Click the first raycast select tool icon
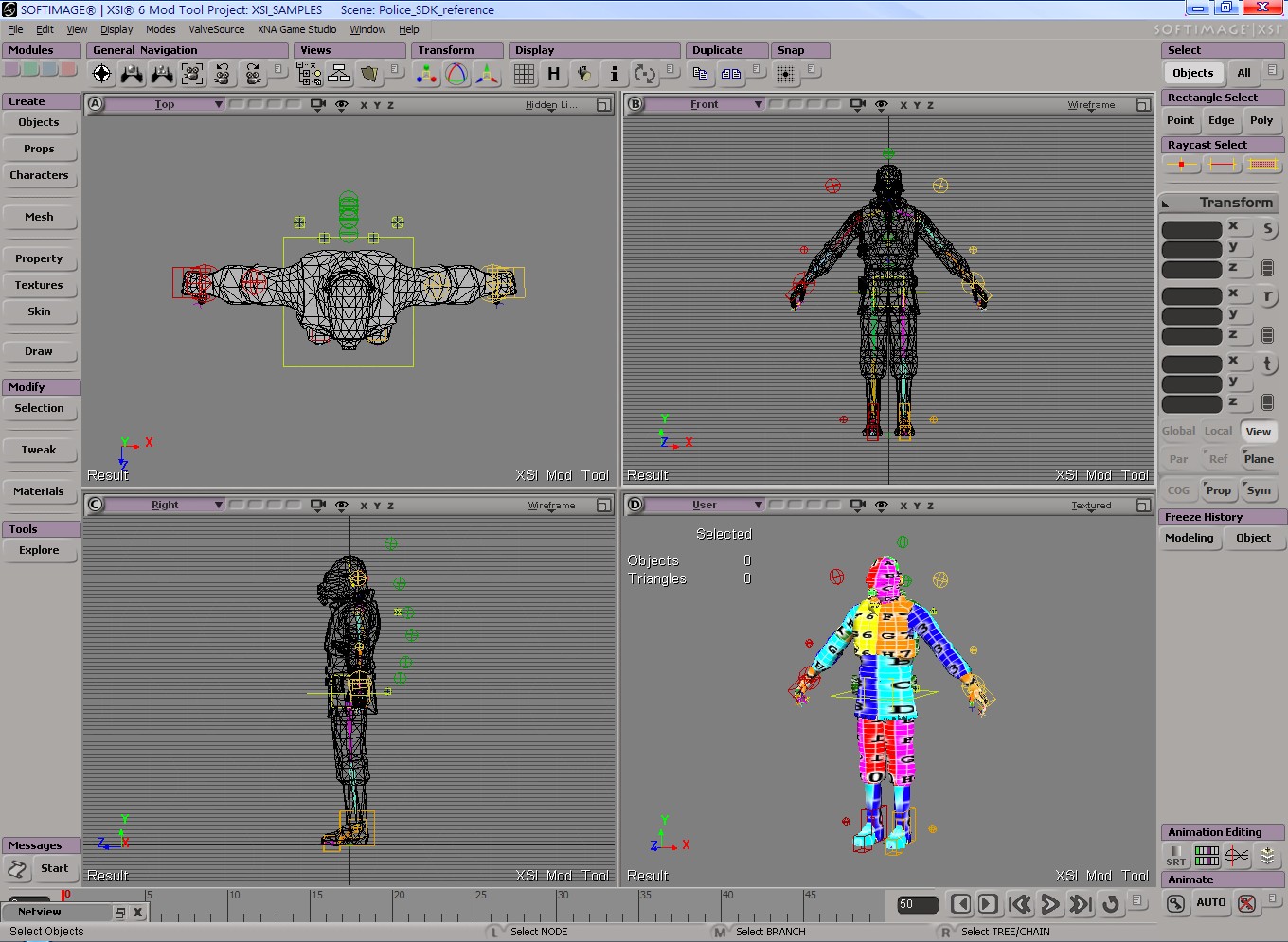The height and width of the screenshot is (942, 1288). click(1182, 165)
